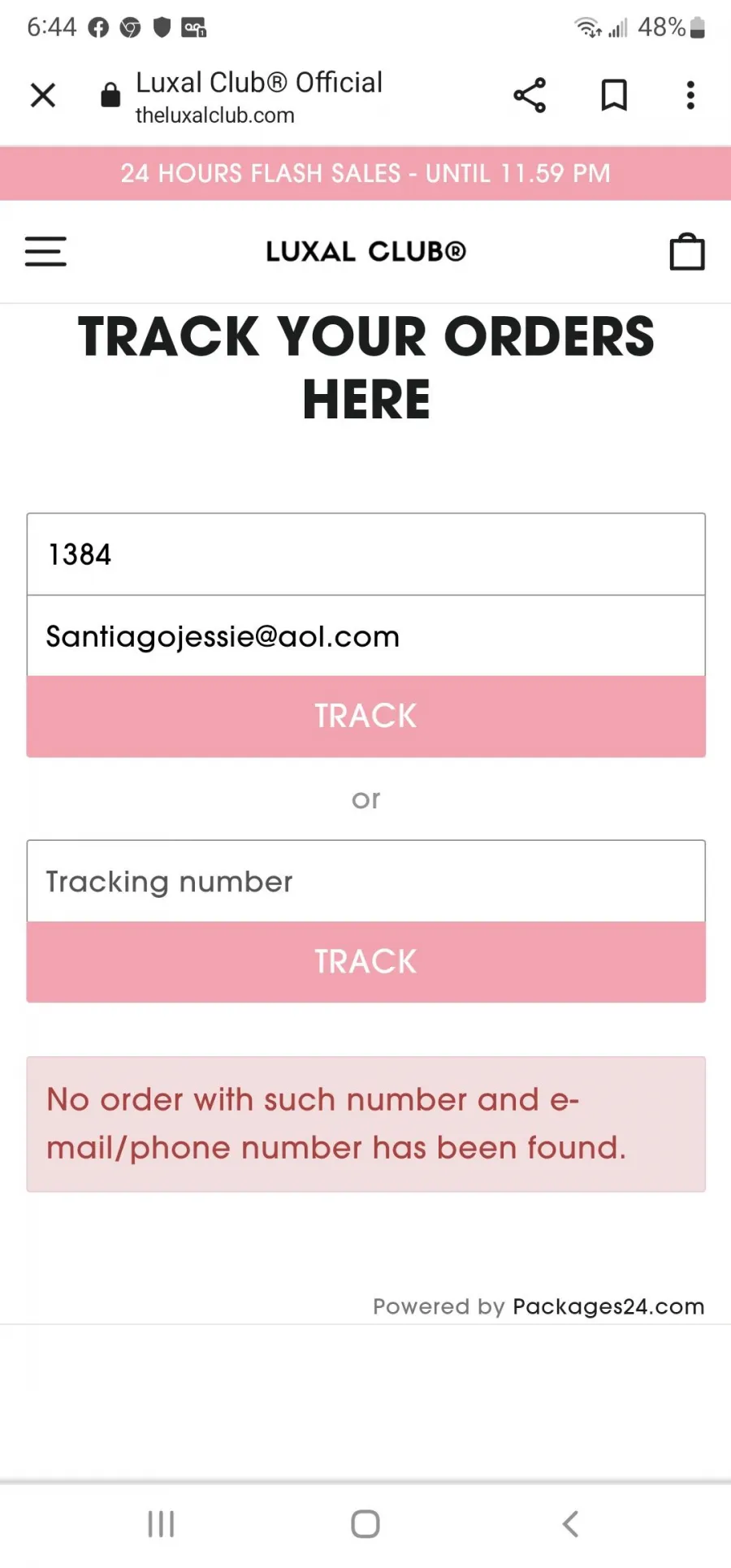Open Android recent apps button
This screenshot has height=1568, width=731.
[161, 1524]
